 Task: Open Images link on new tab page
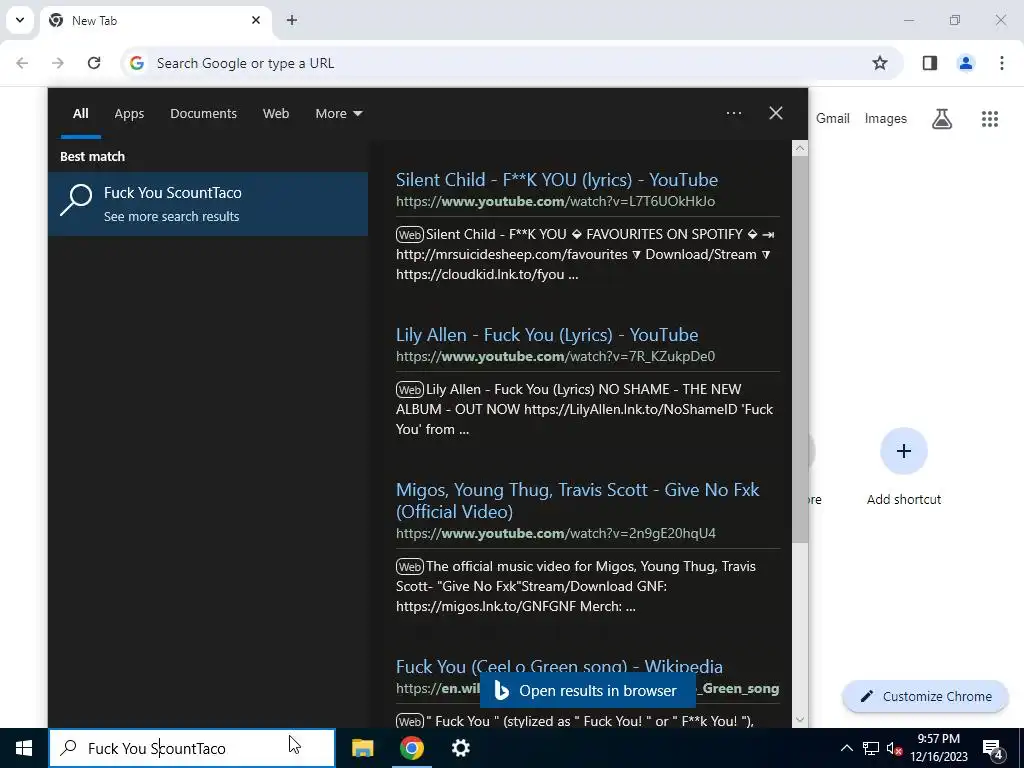pyautogui.click(x=886, y=119)
